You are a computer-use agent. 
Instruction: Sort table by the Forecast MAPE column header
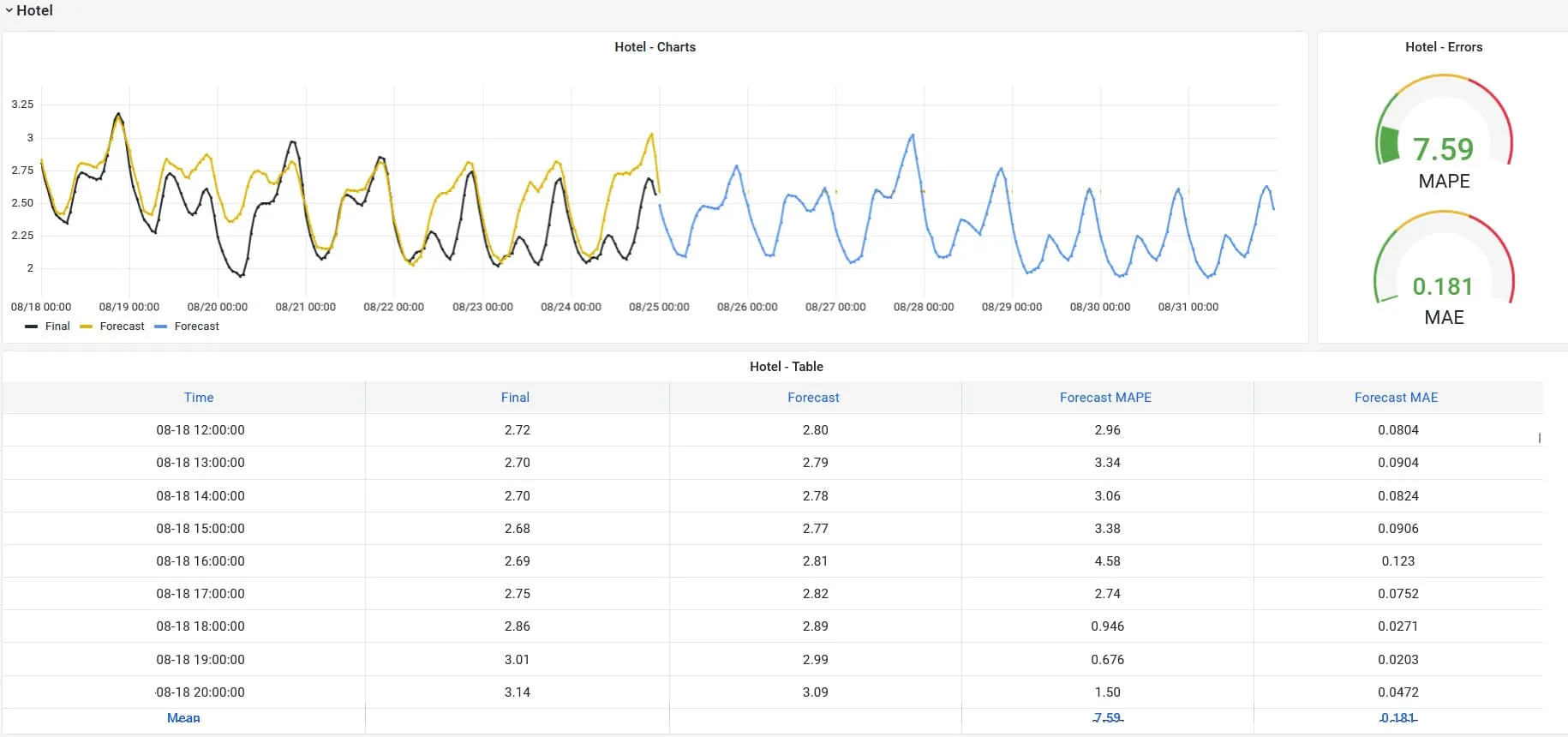pyautogui.click(x=1105, y=398)
